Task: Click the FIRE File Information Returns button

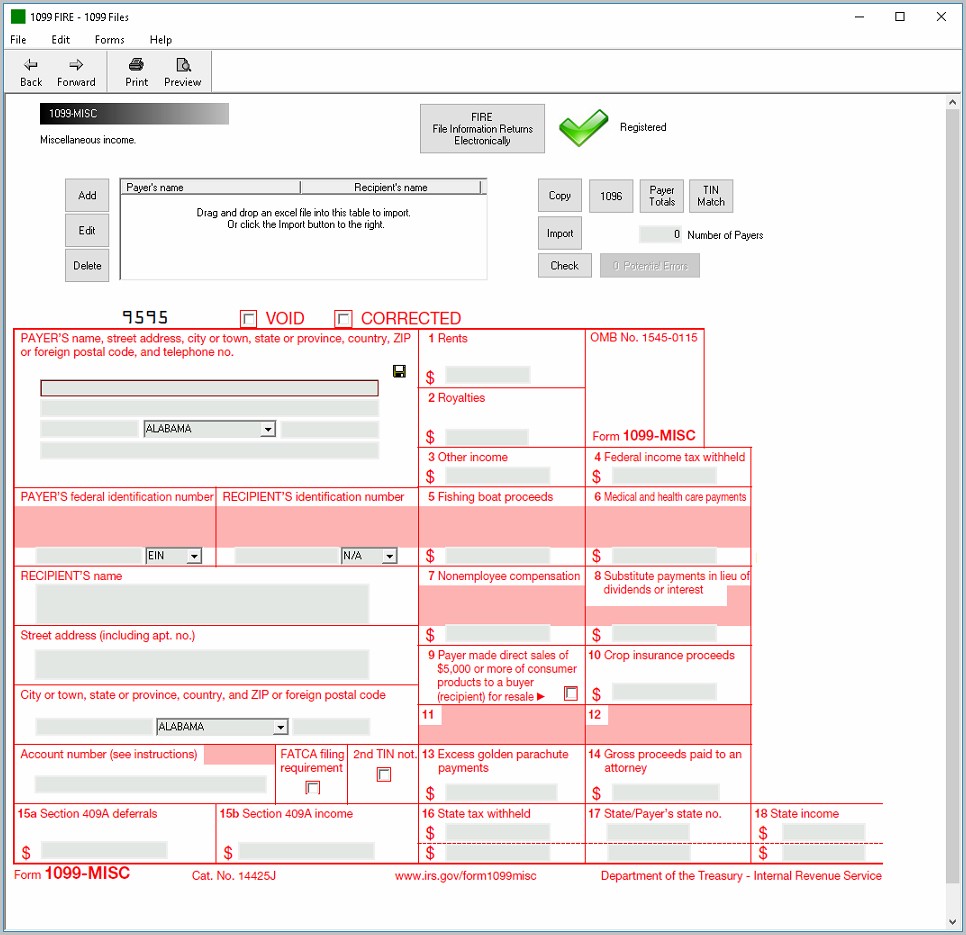Action: click(x=482, y=129)
